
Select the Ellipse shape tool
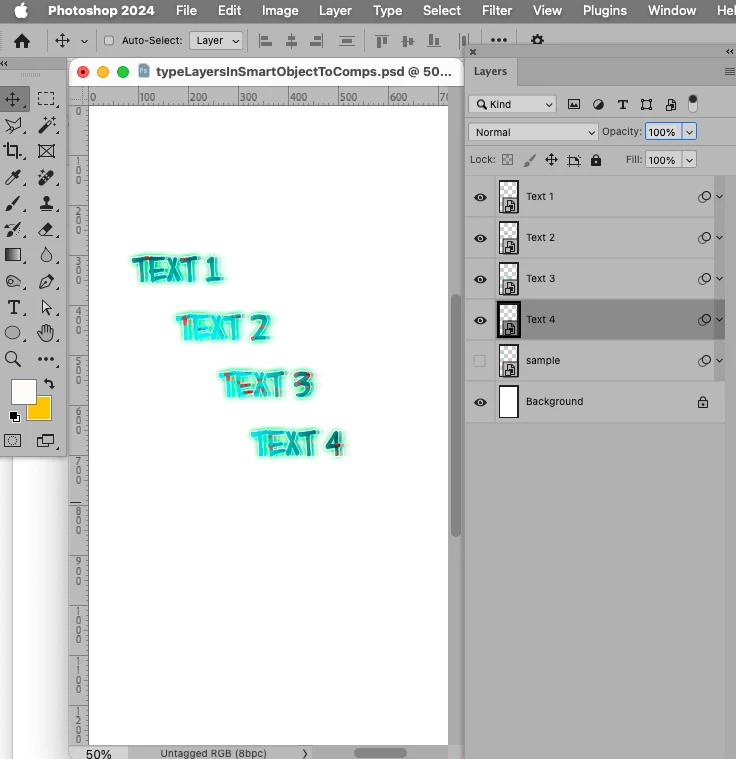pos(13,333)
